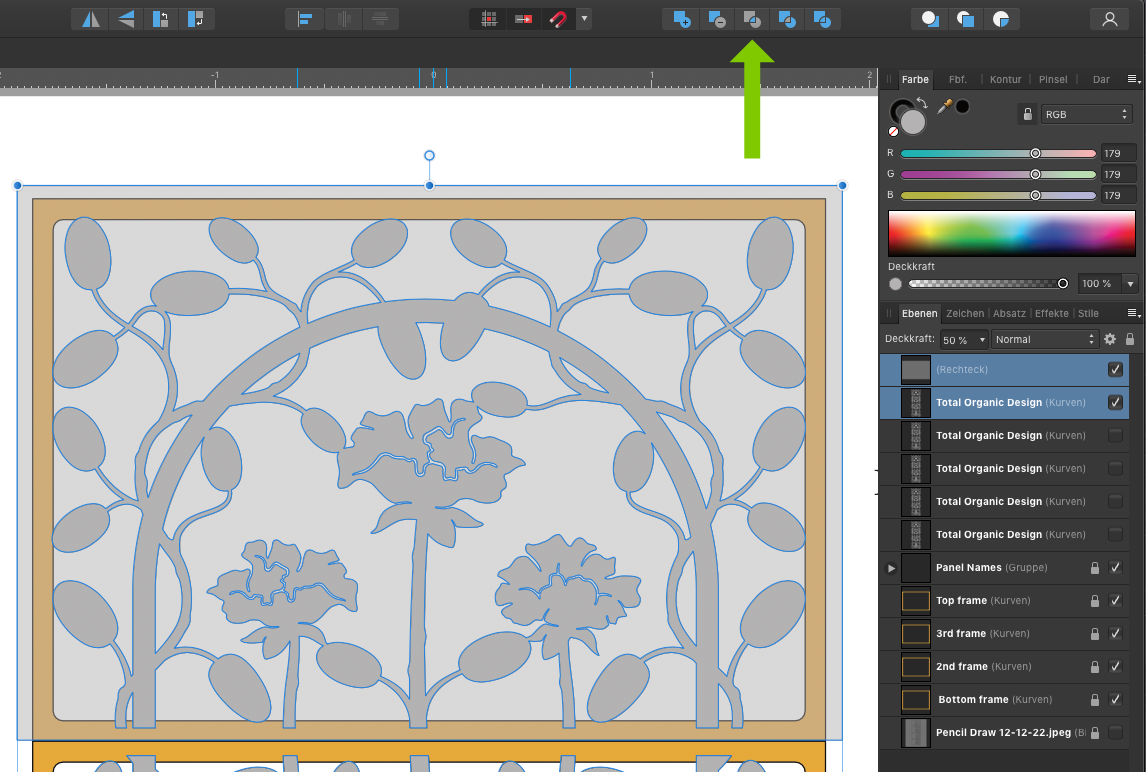The height and width of the screenshot is (772, 1146).
Task: Switch to the Fbf. tab
Action: click(957, 79)
